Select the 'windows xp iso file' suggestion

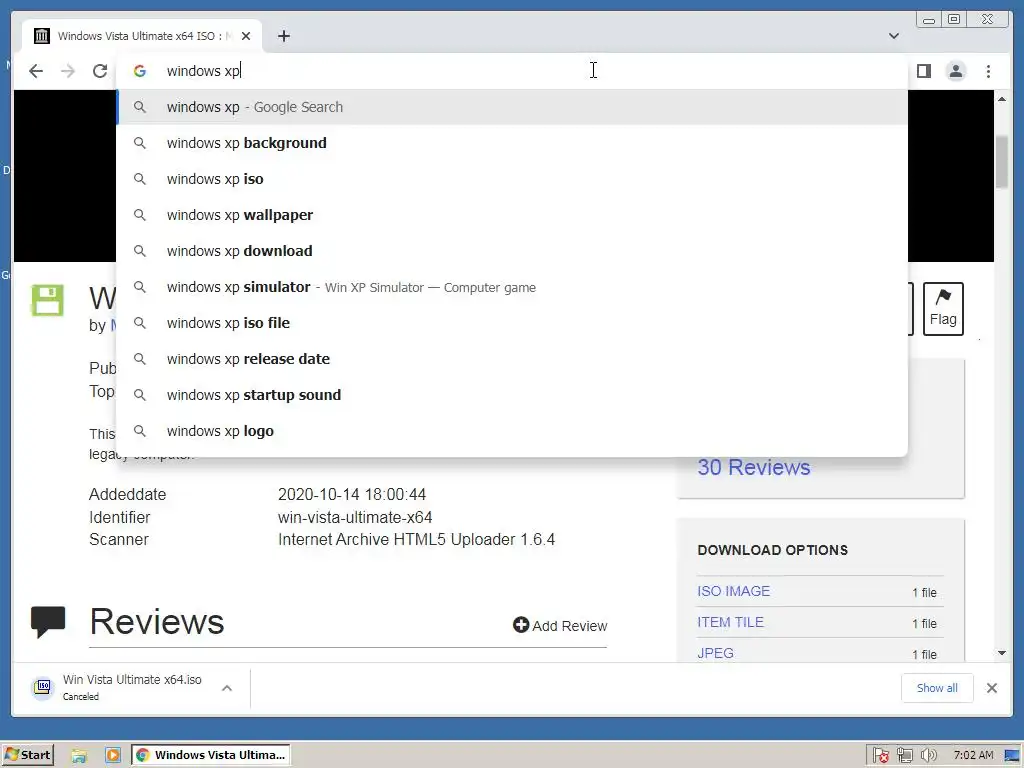pyautogui.click(x=512, y=323)
